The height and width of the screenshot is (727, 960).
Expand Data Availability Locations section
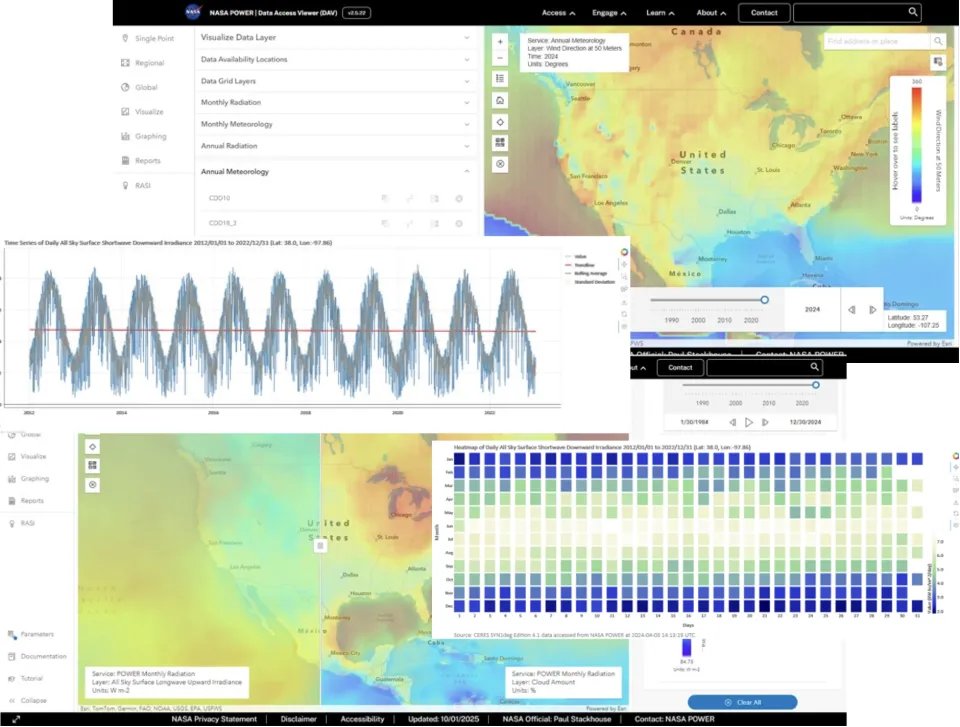(x=336, y=59)
